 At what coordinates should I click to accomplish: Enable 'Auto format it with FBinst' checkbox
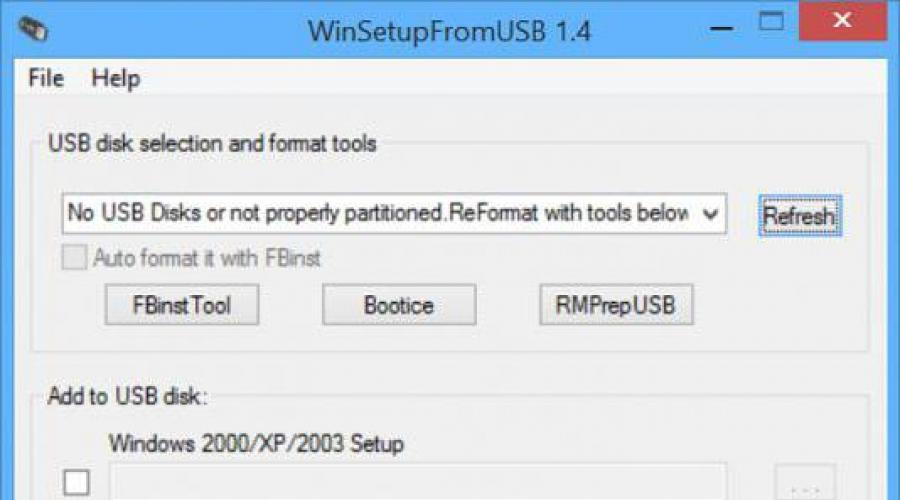pyautogui.click(x=75, y=258)
